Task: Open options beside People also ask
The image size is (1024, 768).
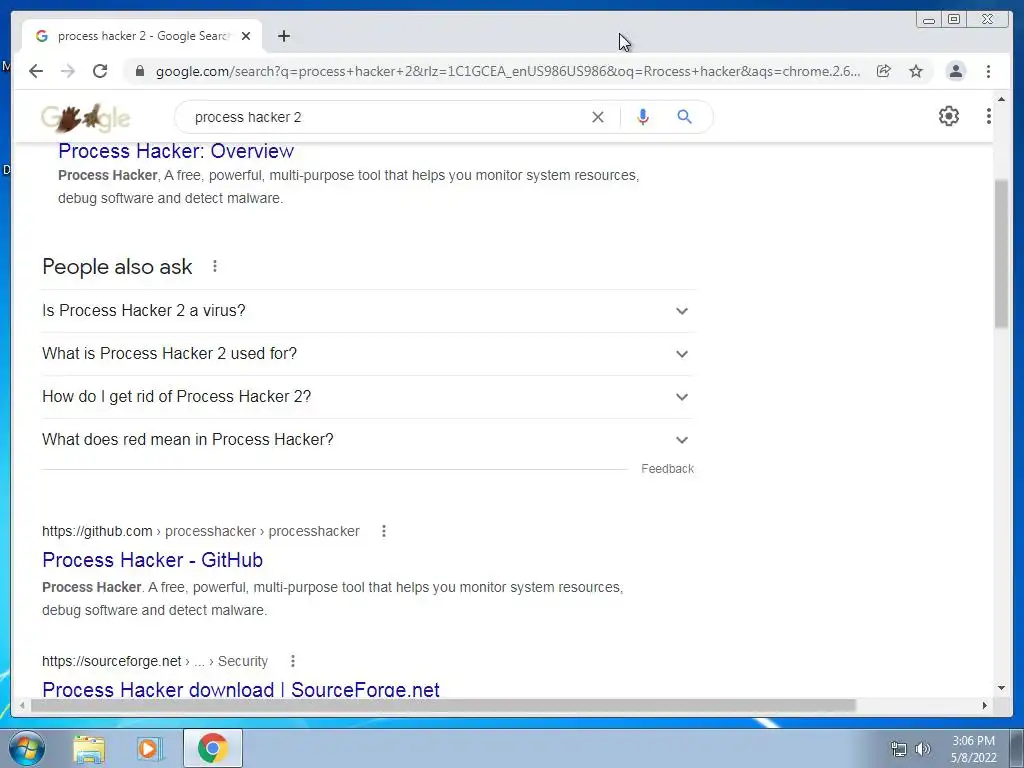Action: pos(214,266)
